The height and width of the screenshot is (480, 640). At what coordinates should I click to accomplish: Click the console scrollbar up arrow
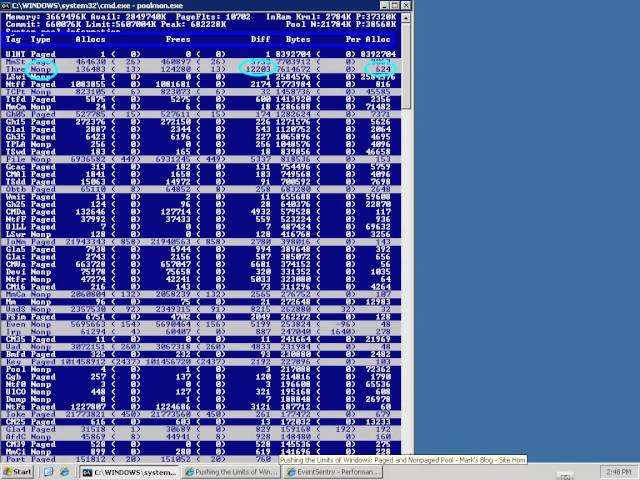pyautogui.click(x=406, y=18)
